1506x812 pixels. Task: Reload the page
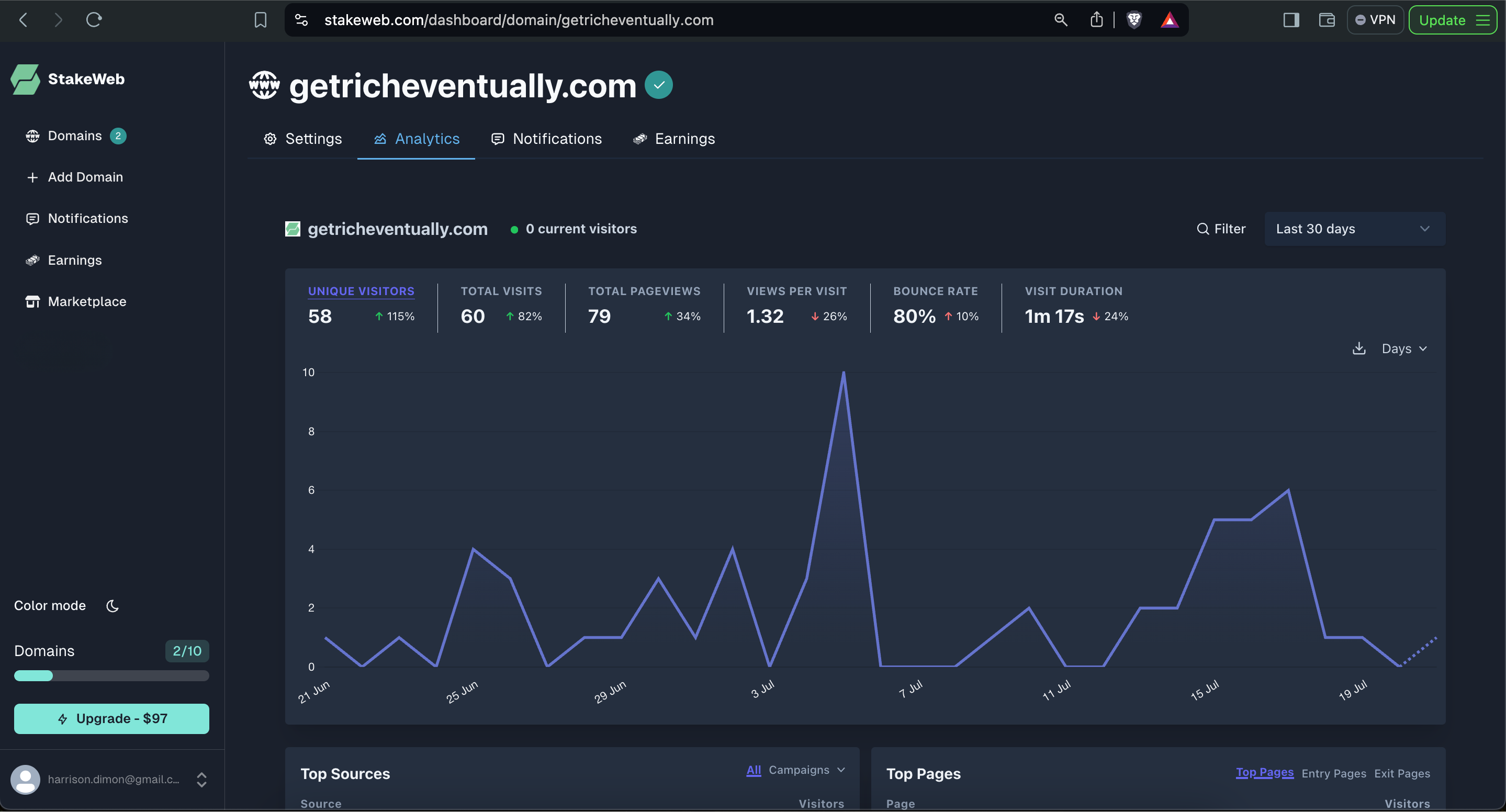tap(94, 20)
